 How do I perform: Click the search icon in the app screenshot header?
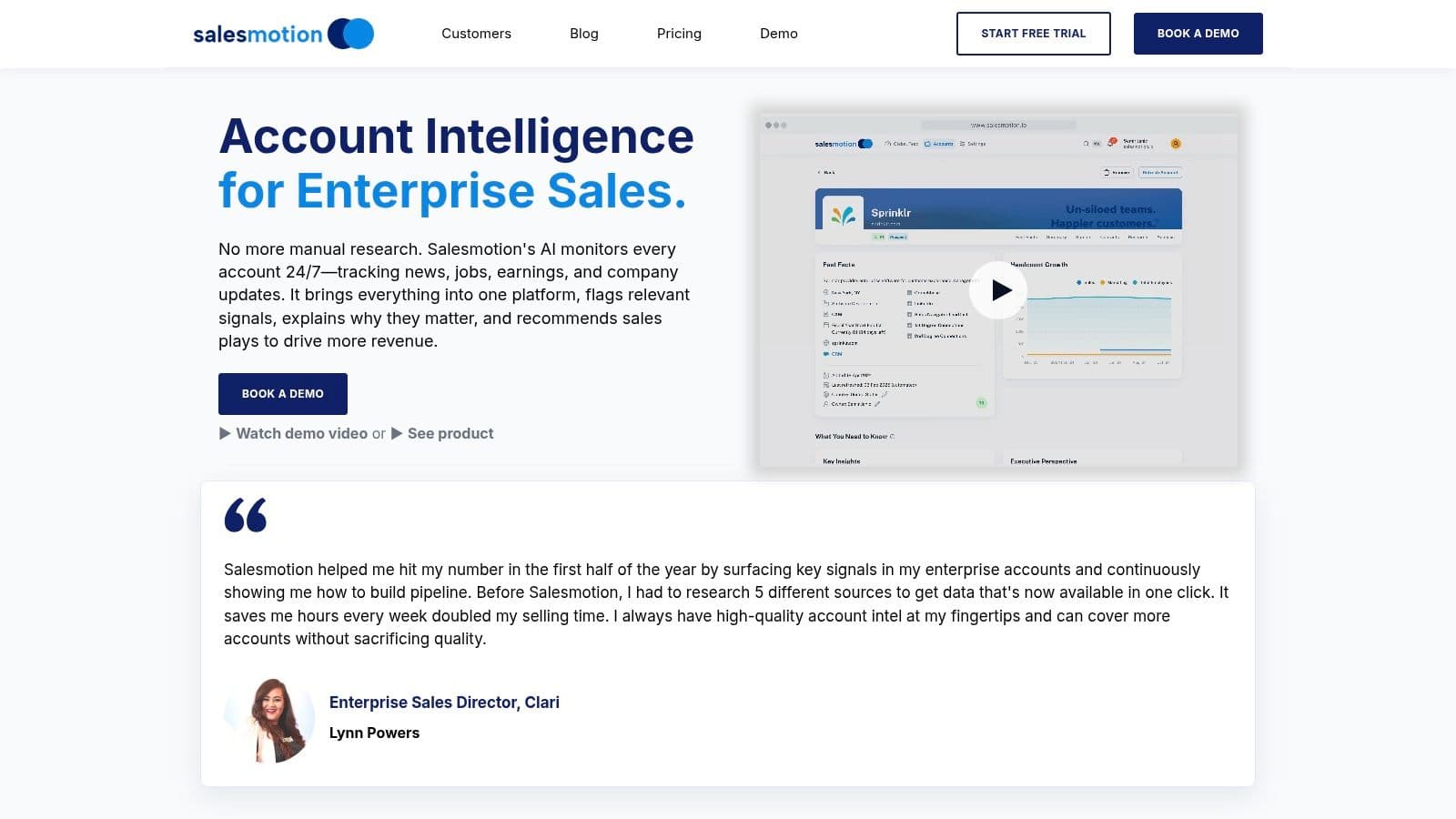(x=1086, y=143)
